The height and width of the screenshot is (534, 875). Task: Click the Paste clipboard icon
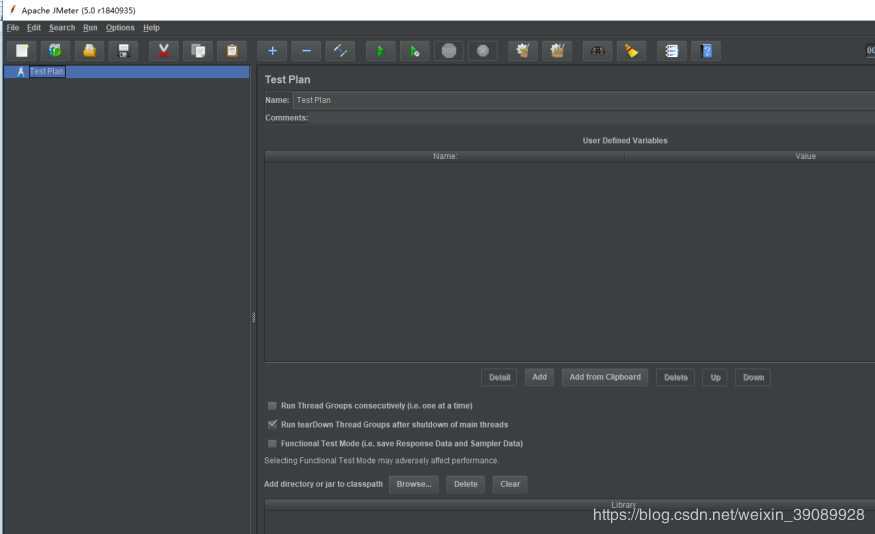click(232, 51)
